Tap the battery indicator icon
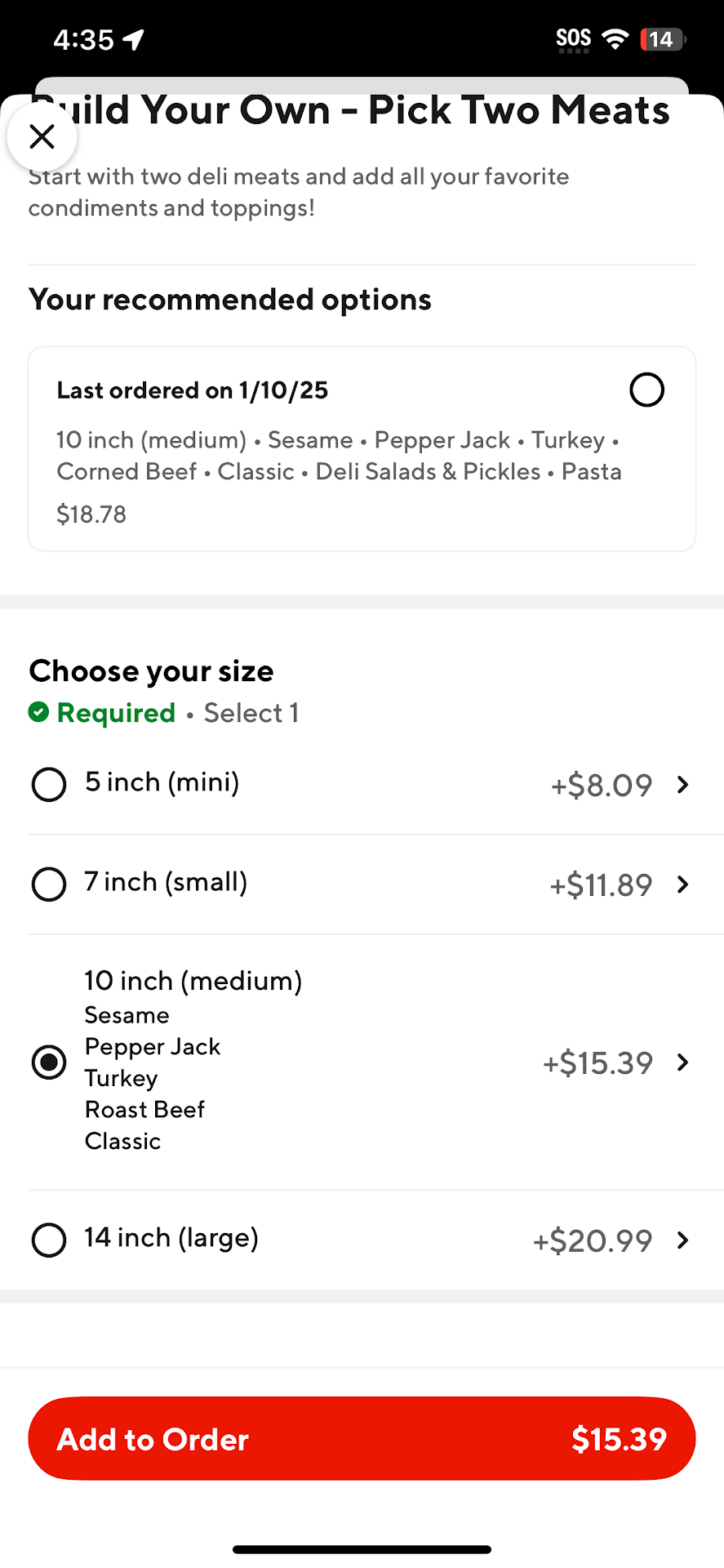Viewport: 724px width, 1568px height. pos(662,39)
